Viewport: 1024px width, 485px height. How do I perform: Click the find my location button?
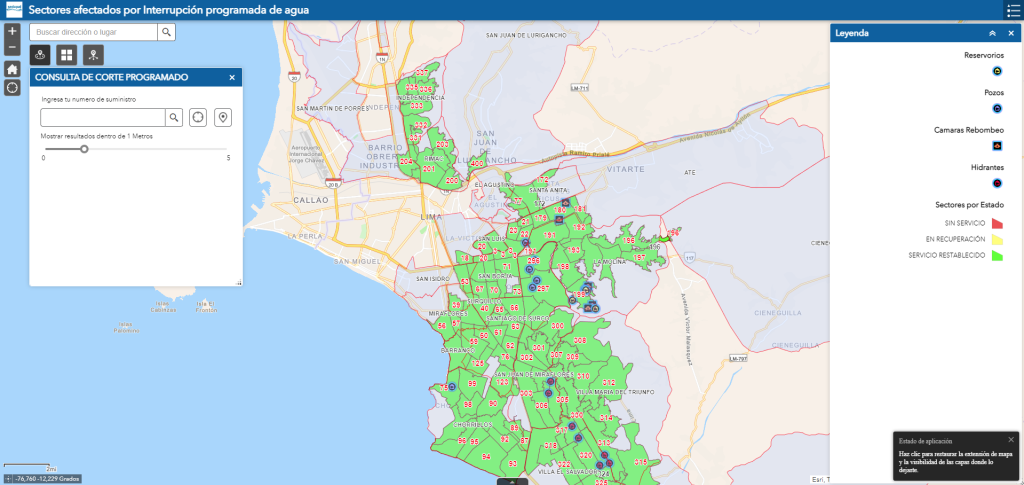point(12,88)
